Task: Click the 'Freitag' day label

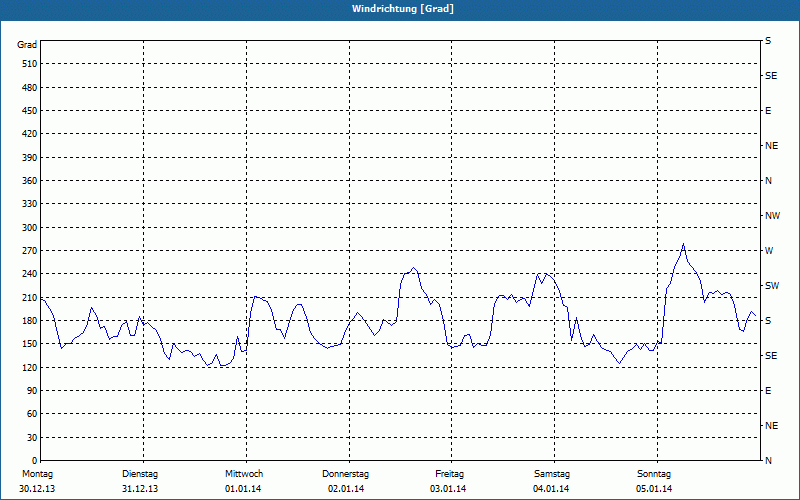Action: pos(449,474)
